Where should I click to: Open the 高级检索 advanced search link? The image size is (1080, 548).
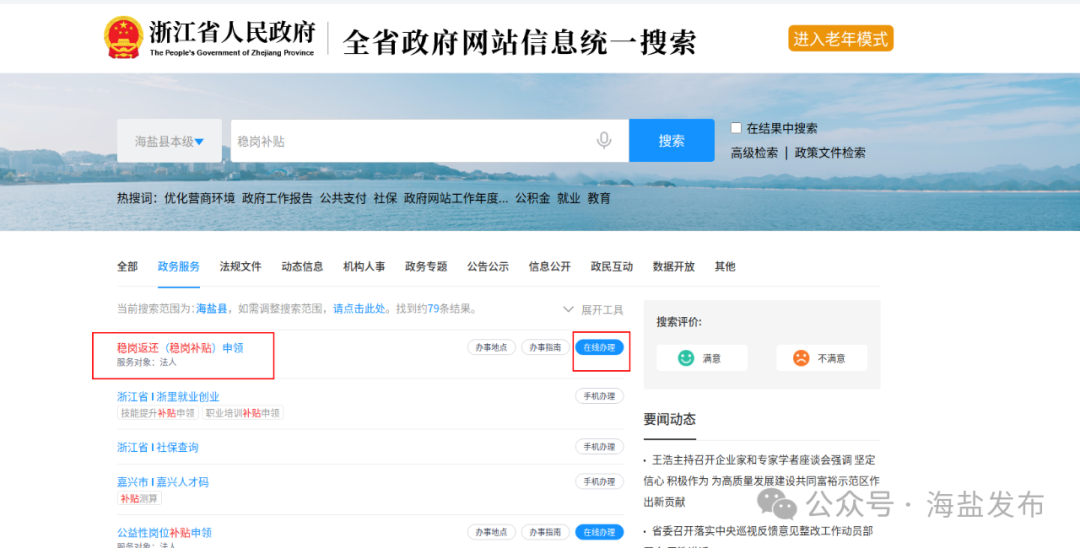[754, 153]
